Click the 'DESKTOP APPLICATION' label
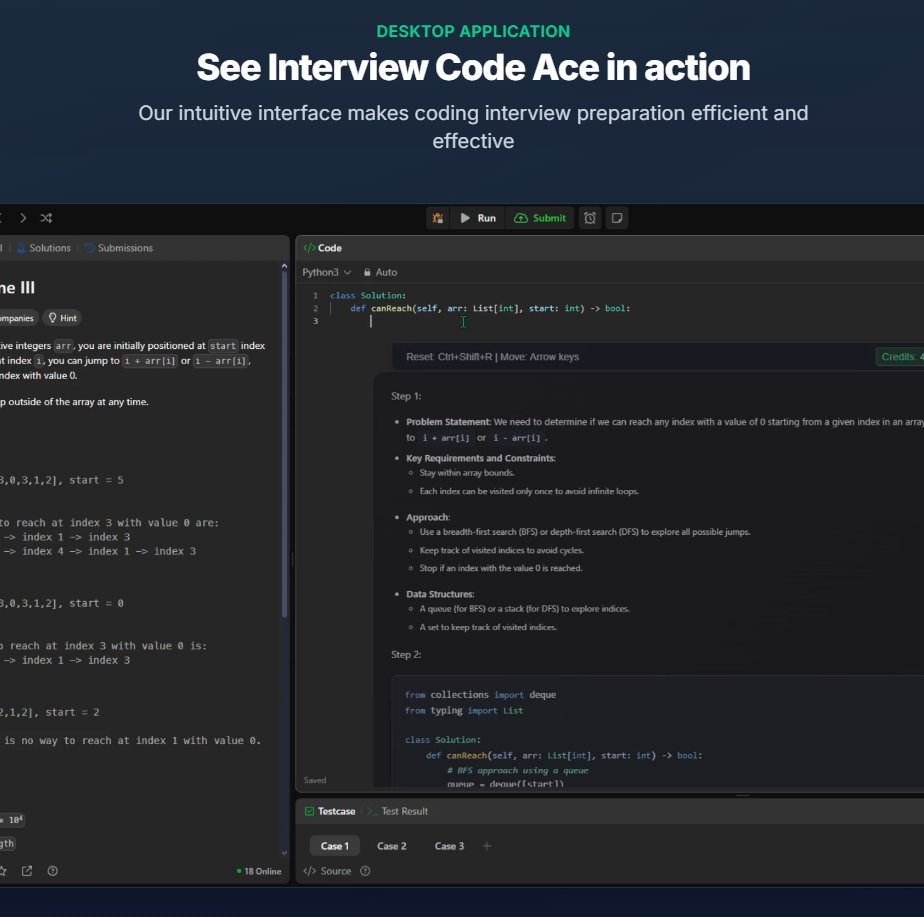Viewport: 924px width, 917px height. click(473, 31)
